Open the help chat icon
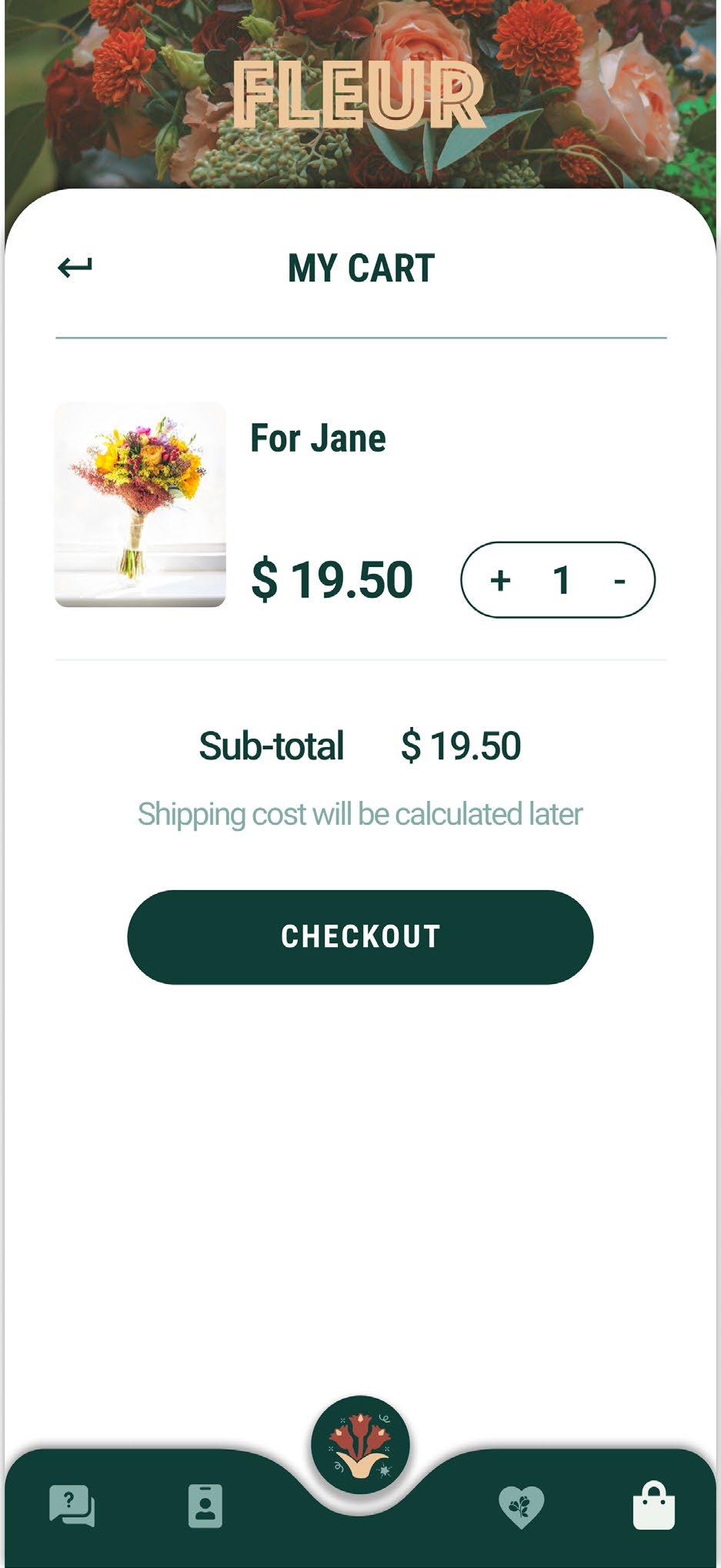The width and height of the screenshot is (721, 1568). click(x=72, y=1506)
